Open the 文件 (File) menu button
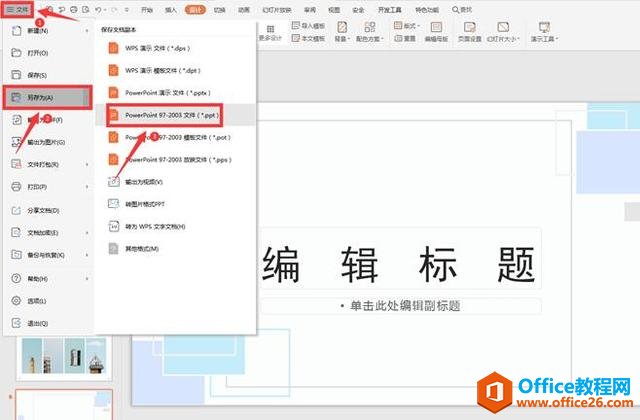Image resolution: width=640 pixels, height=420 pixels. 17,9
